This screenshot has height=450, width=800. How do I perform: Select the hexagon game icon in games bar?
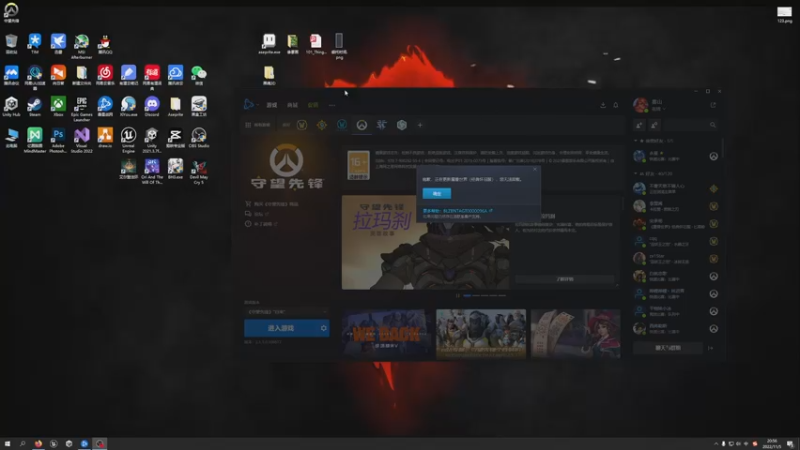tap(402, 125)
